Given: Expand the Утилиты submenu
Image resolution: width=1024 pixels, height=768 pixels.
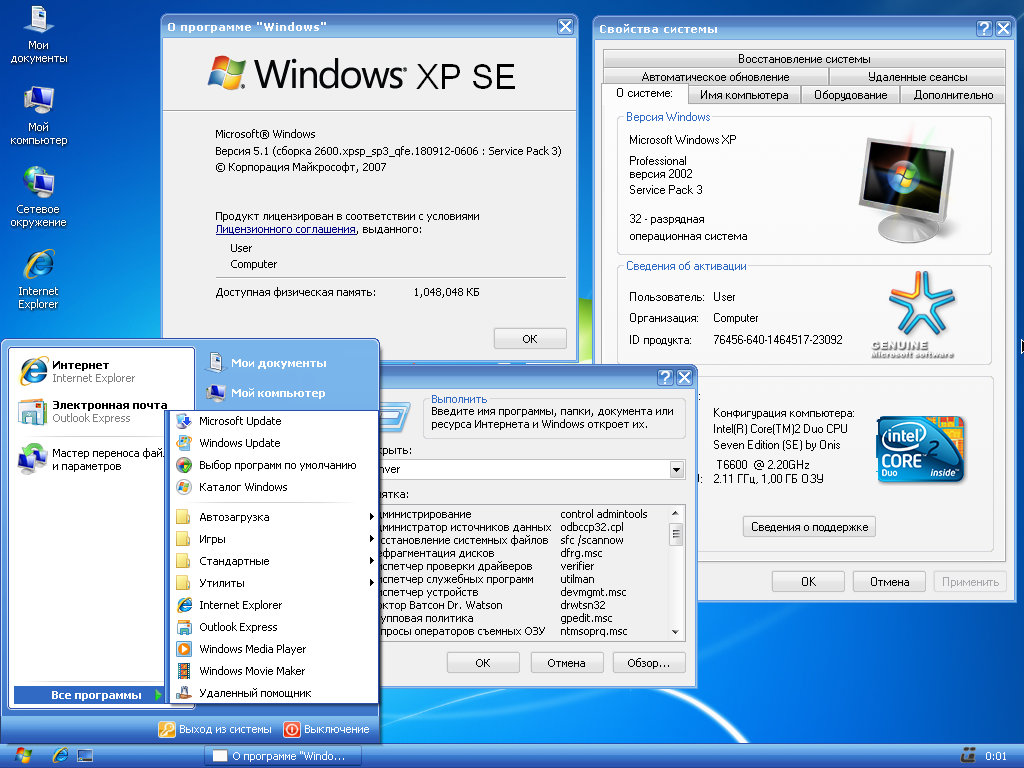Looking at the screenshot, I should (274, 583).
